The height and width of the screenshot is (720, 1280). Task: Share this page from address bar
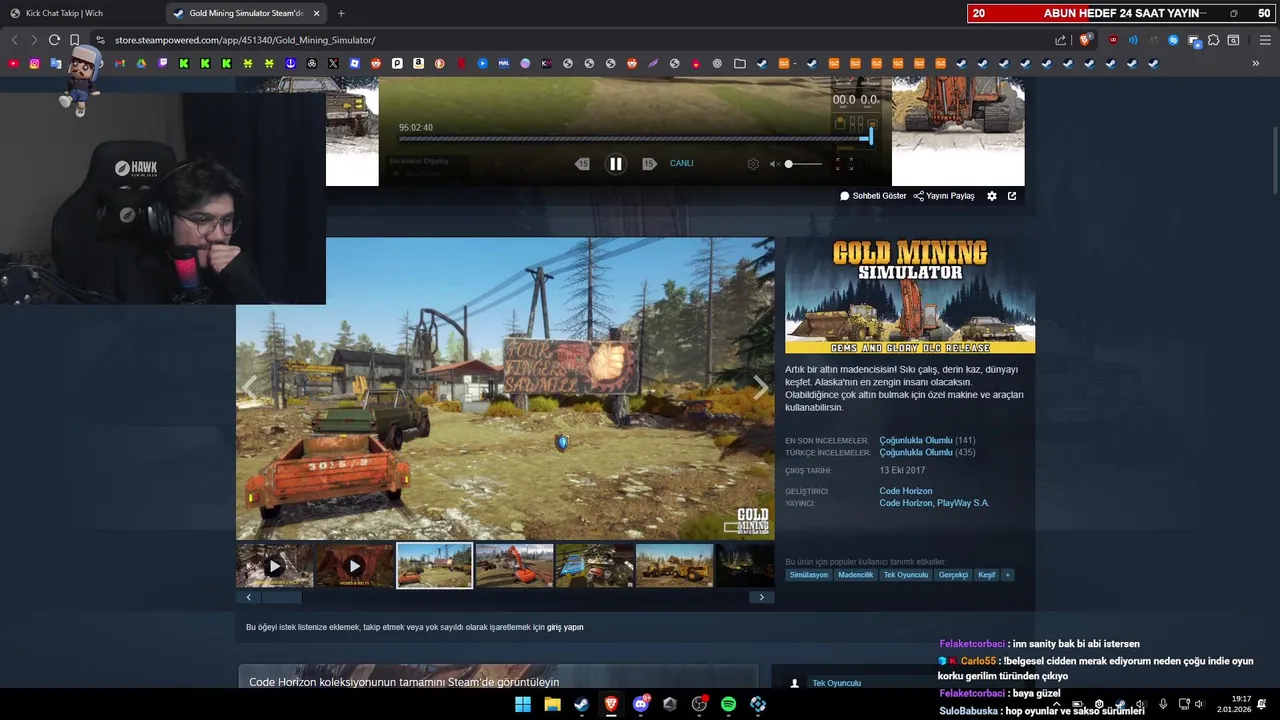(x=1061, y=40)
